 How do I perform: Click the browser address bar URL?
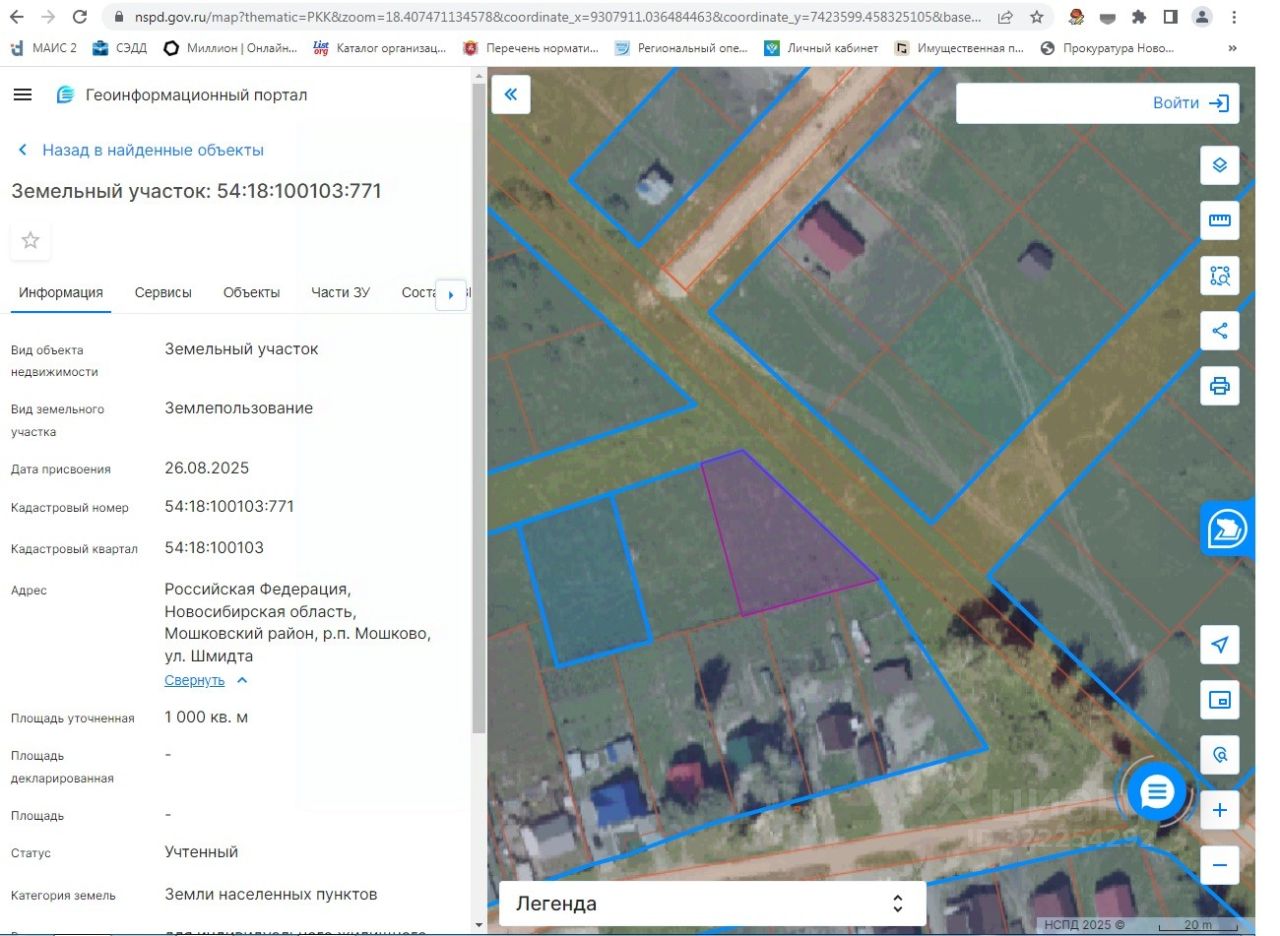559,17
